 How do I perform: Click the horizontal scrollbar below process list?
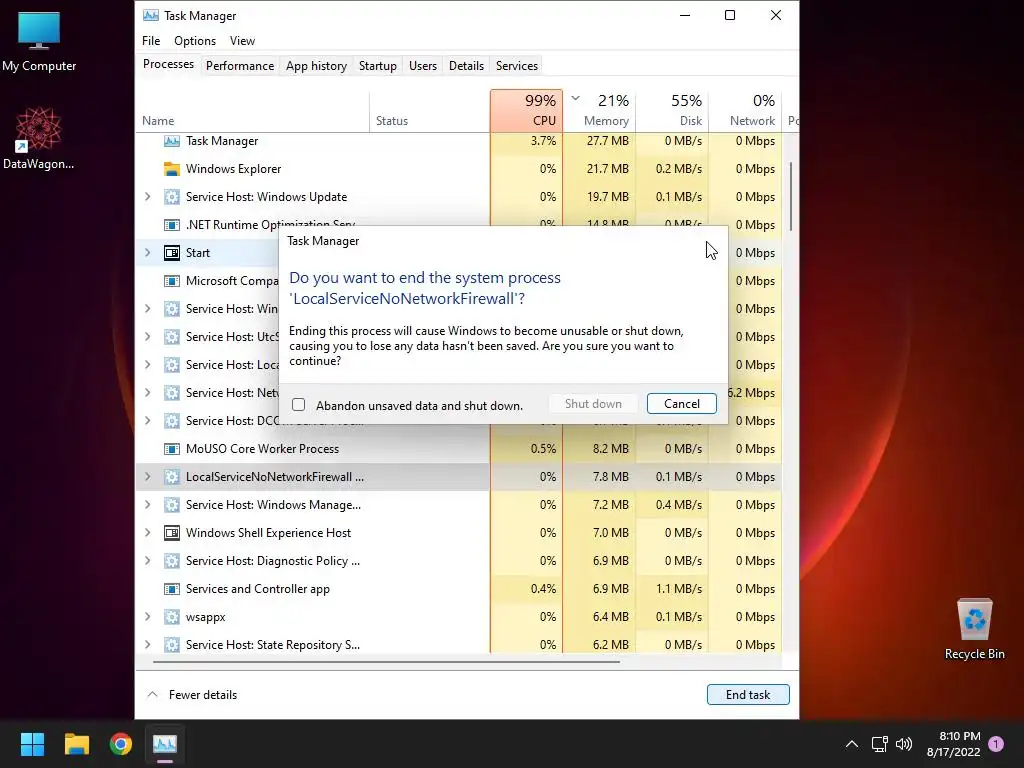click(386, 662)
